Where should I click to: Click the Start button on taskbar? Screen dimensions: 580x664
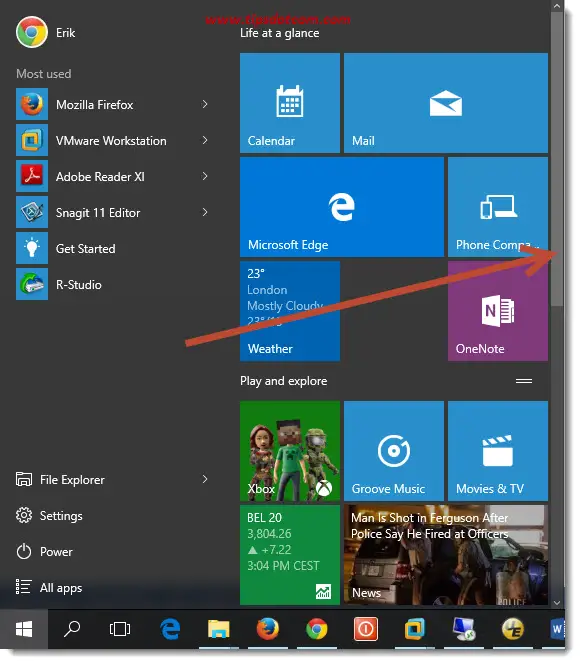[24, 629]
